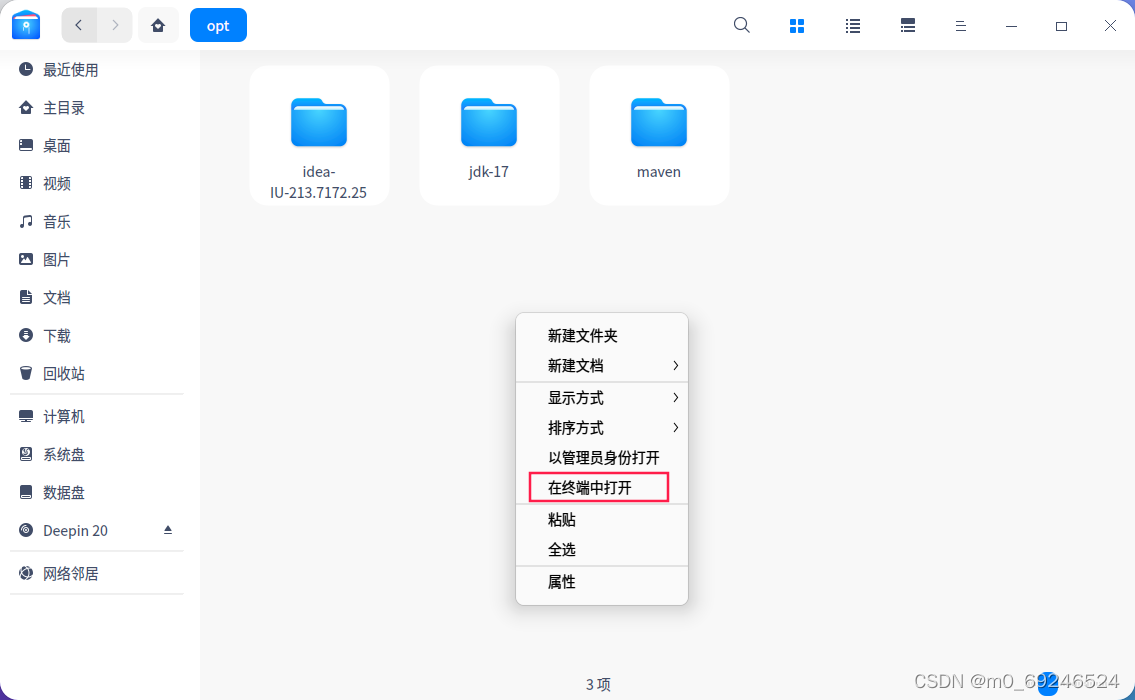Image resolution: width=1135 pixels, height=700 pixels.
Task: Open 桌面 in the sidebar
Action: [x=97, y=146]
